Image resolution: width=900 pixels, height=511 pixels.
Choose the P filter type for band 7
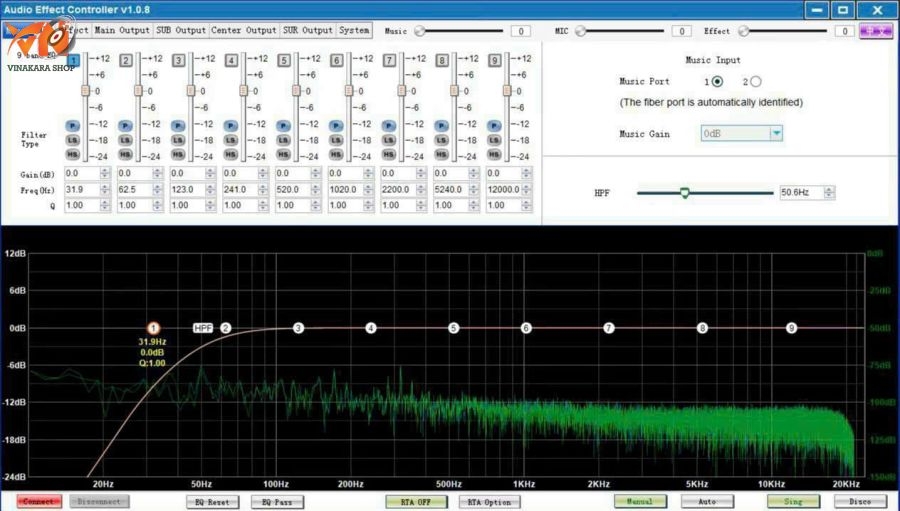[x=389, y=125]
